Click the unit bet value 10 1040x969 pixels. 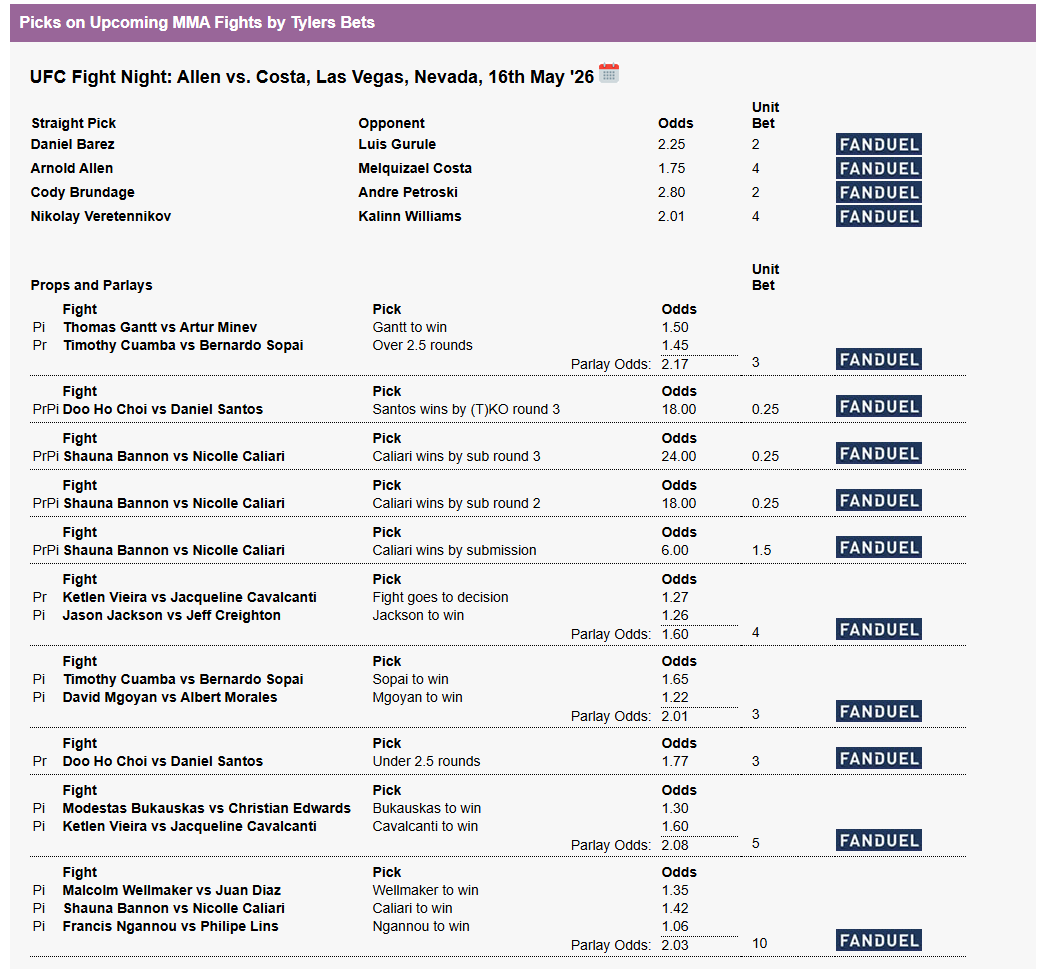pos(759,943)
